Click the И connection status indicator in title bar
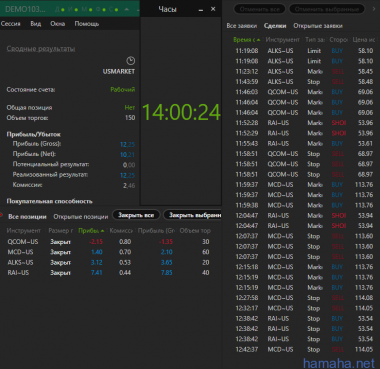Image resolution: width=380 pixels, height=369 pixels. click(73, 9)
